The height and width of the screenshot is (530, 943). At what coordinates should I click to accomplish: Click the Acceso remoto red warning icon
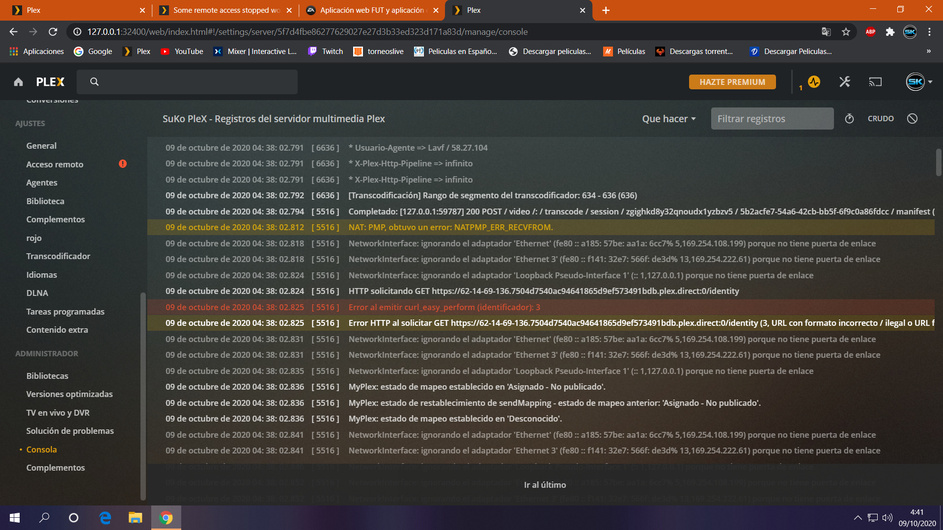point(123,164)
